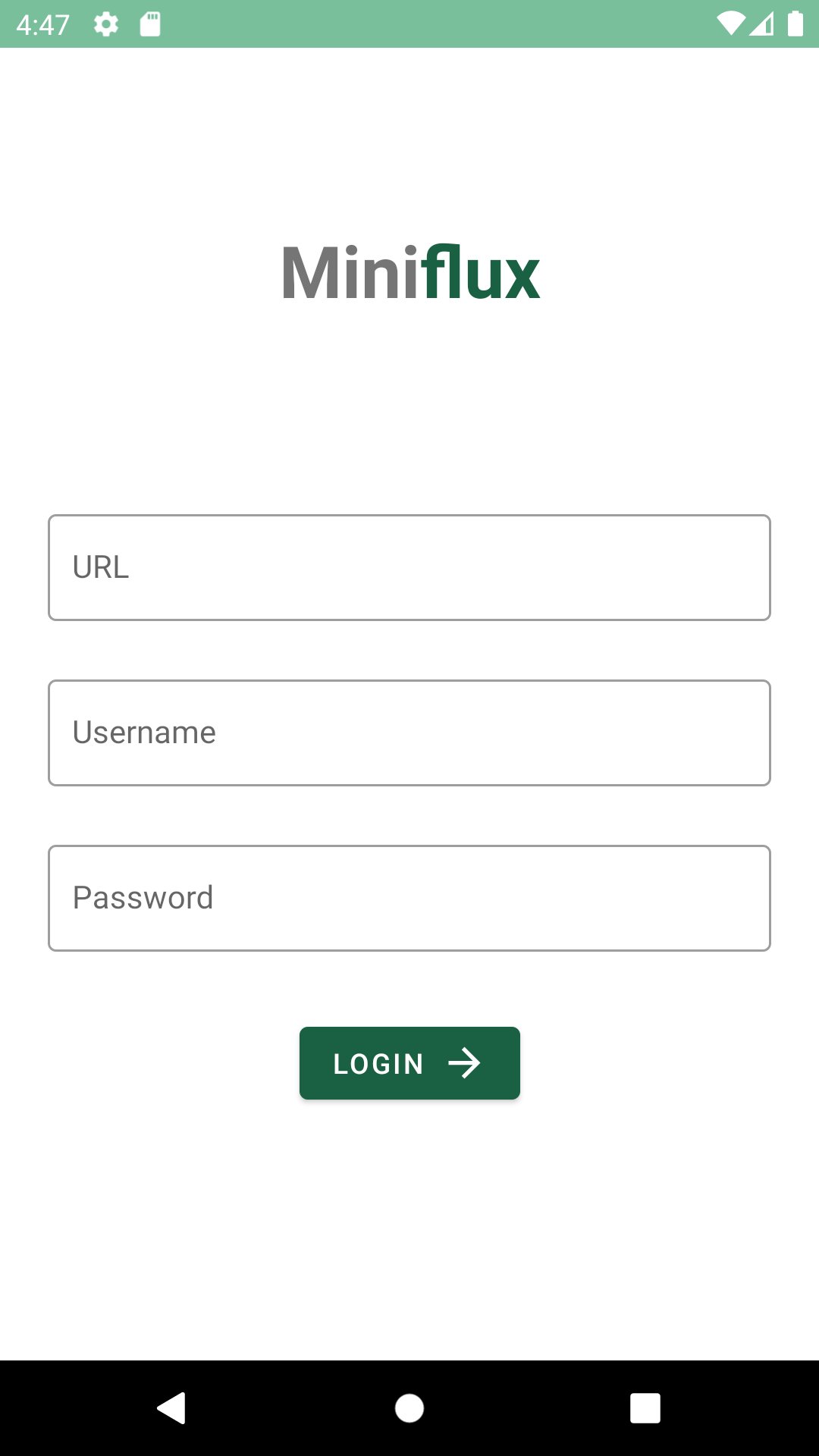The width and height of the screenshot is (819, 1456).
Task: Tap the blank area between logo and URL field
Action: 409,409
